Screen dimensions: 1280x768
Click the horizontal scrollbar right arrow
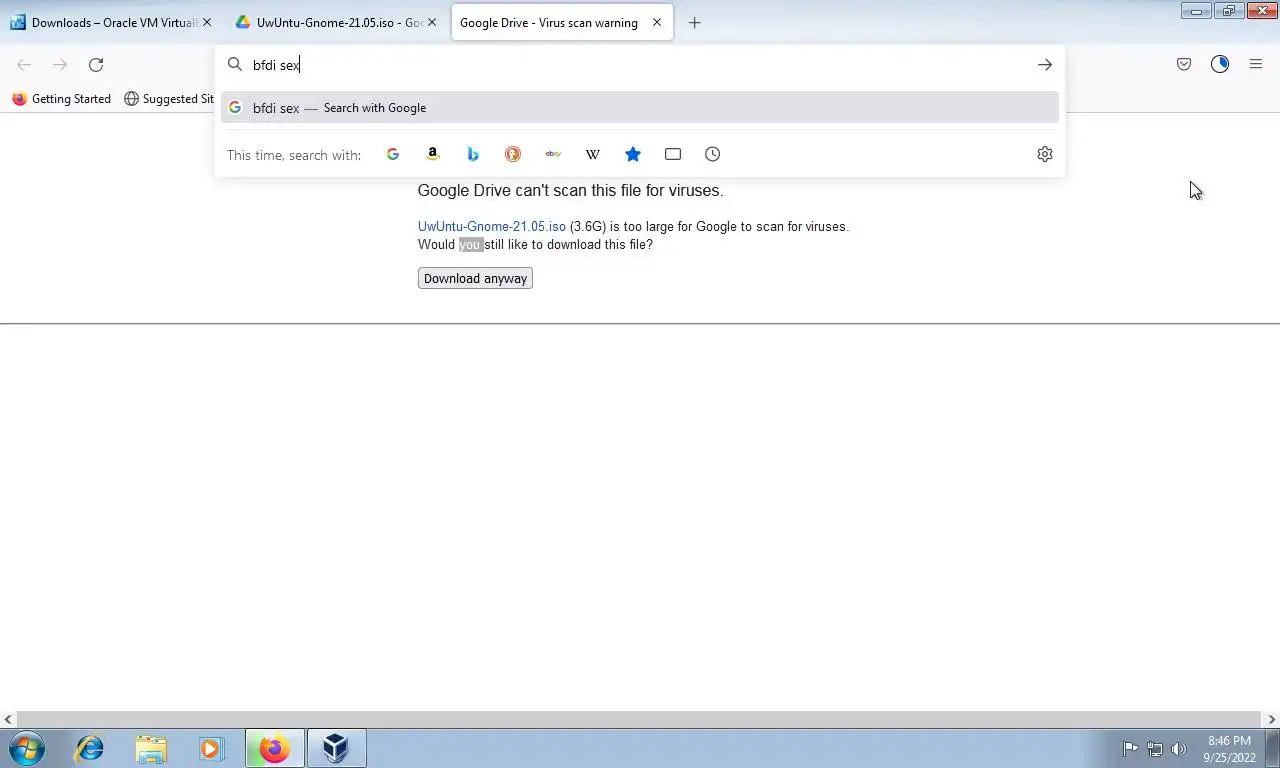(x=1272, y=719)
